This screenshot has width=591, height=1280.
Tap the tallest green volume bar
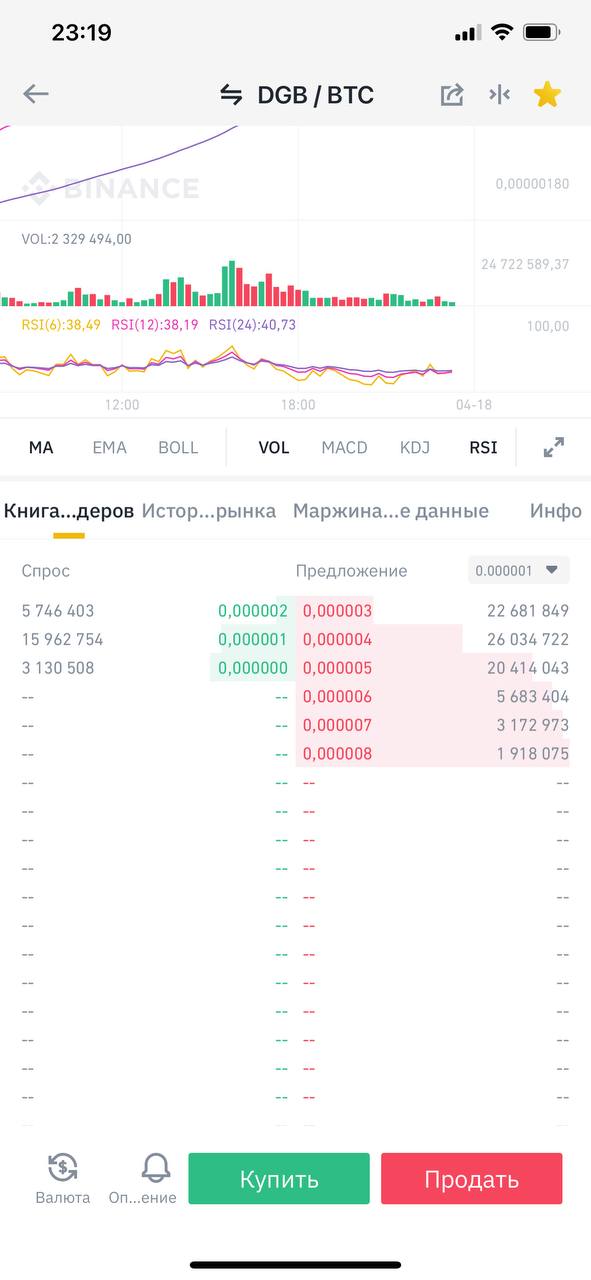231,283
